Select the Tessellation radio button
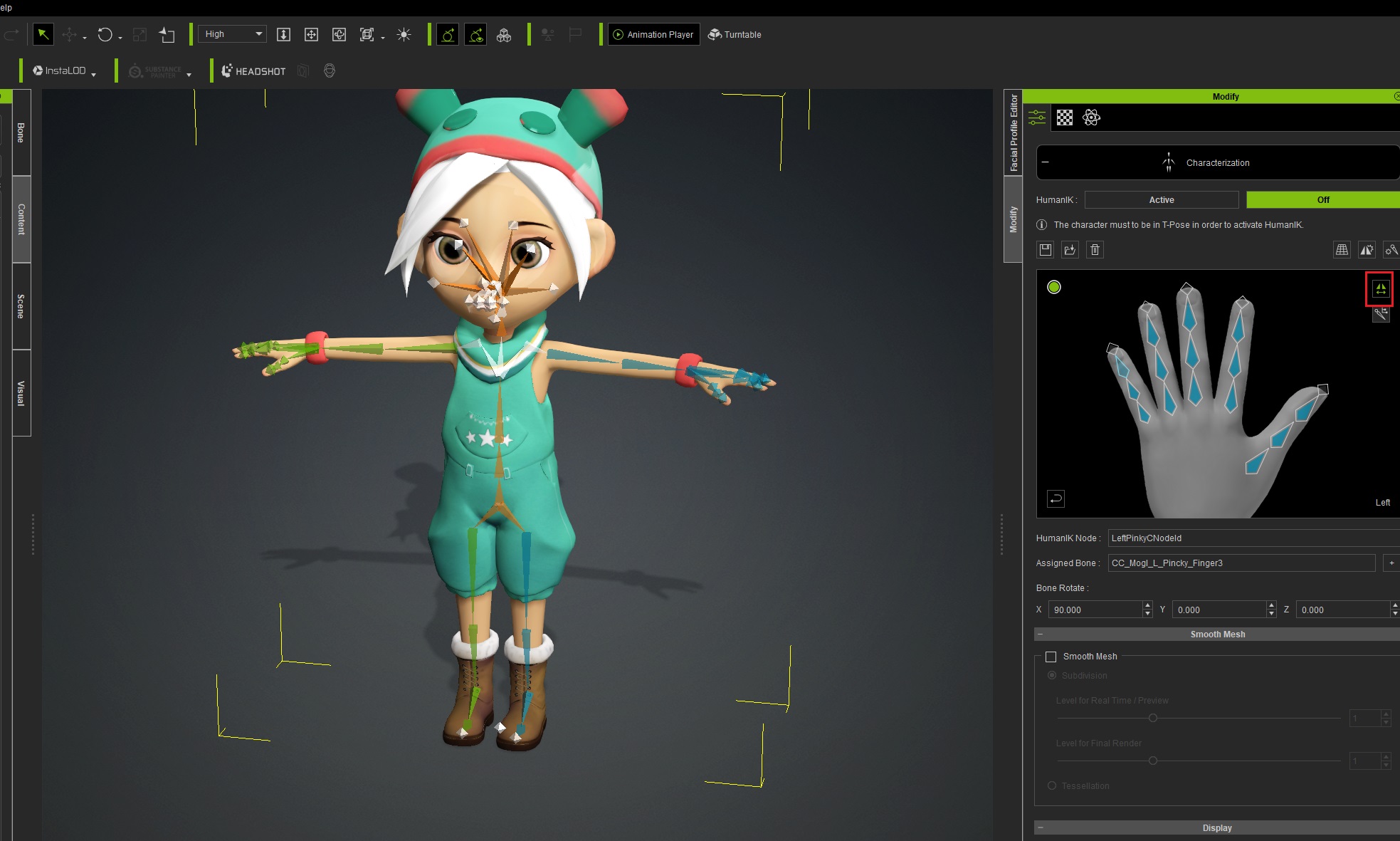This screenshot has width=1400, height=841. (x=1051, y=785)
